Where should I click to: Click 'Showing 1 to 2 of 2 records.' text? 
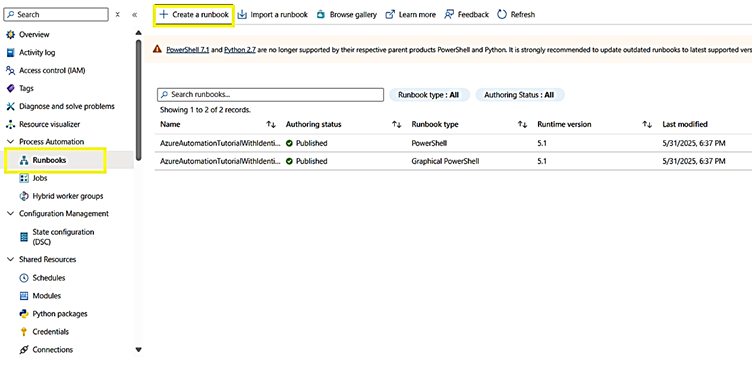pyautogui.click(x=205, y=110)
